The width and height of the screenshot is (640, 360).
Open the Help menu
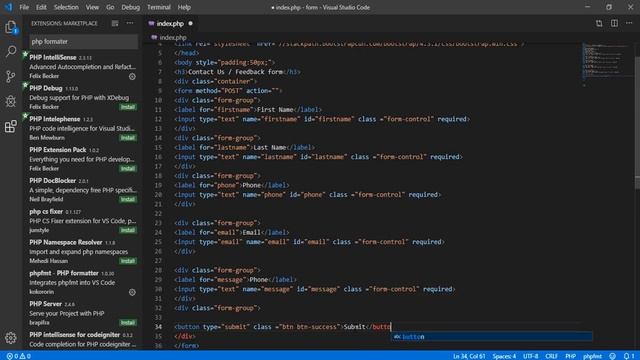(184, 7)
